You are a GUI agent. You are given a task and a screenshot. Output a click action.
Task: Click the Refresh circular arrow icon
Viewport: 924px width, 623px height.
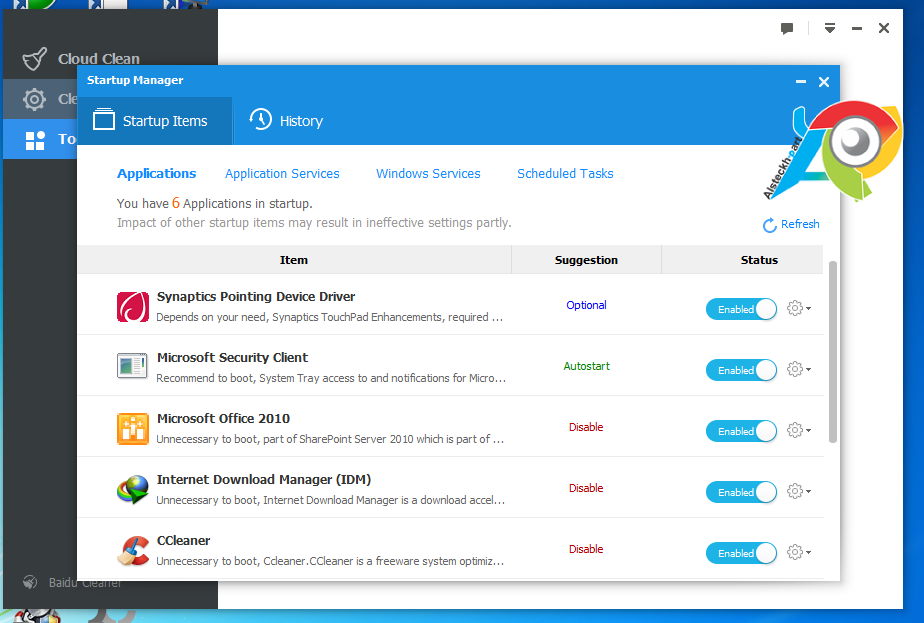point(770,225)
